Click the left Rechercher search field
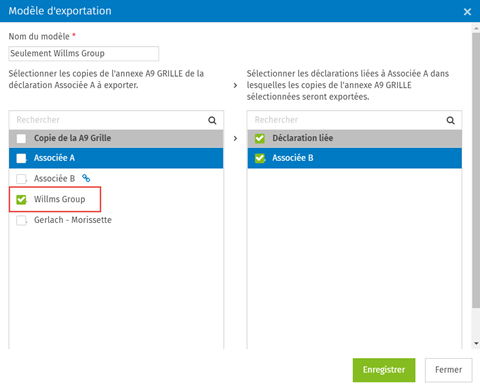Image resolution: width=480 pixels, height=389 pixels. click(116, 120)
